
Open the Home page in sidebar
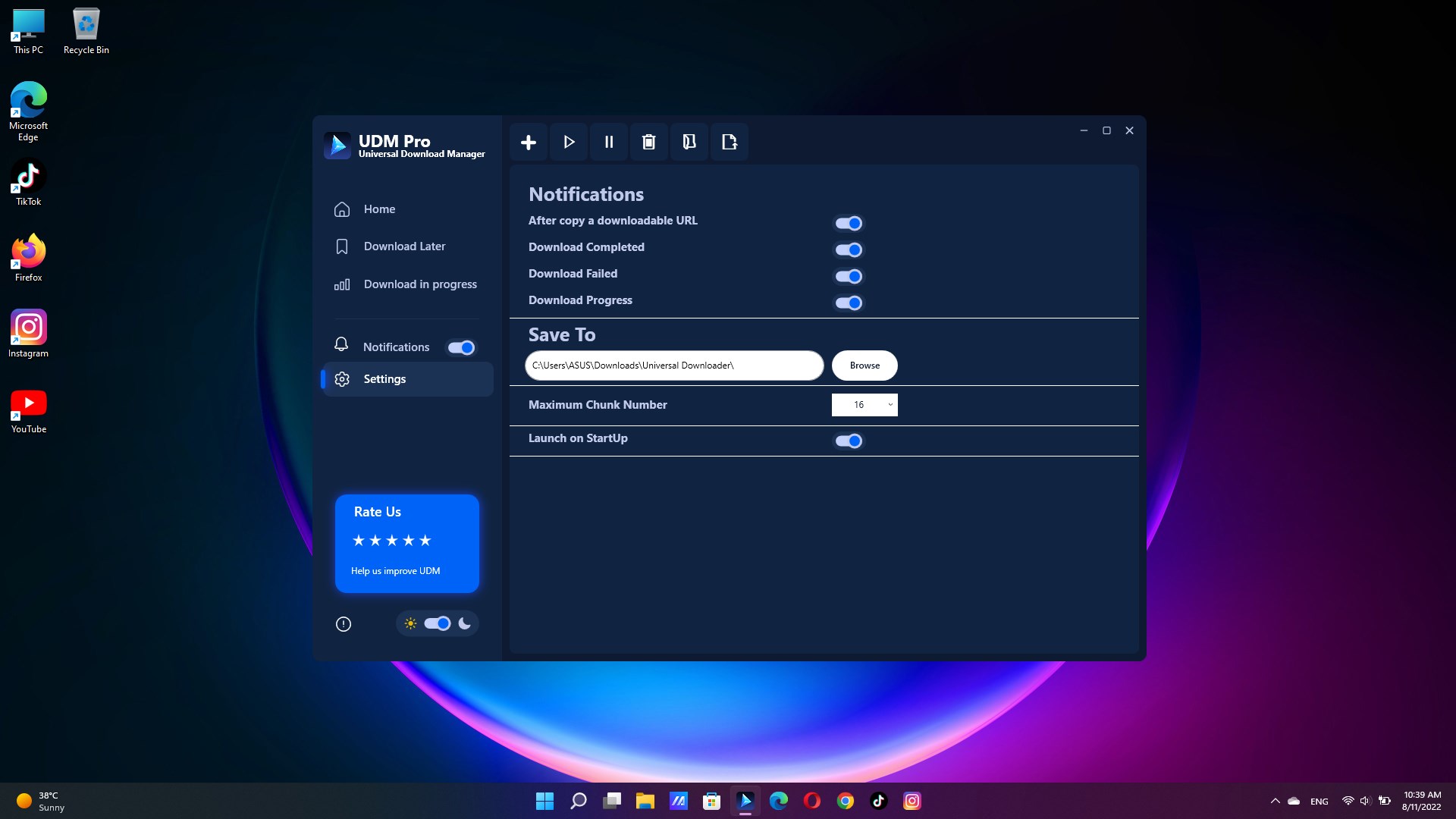click(x=408, y=209)
